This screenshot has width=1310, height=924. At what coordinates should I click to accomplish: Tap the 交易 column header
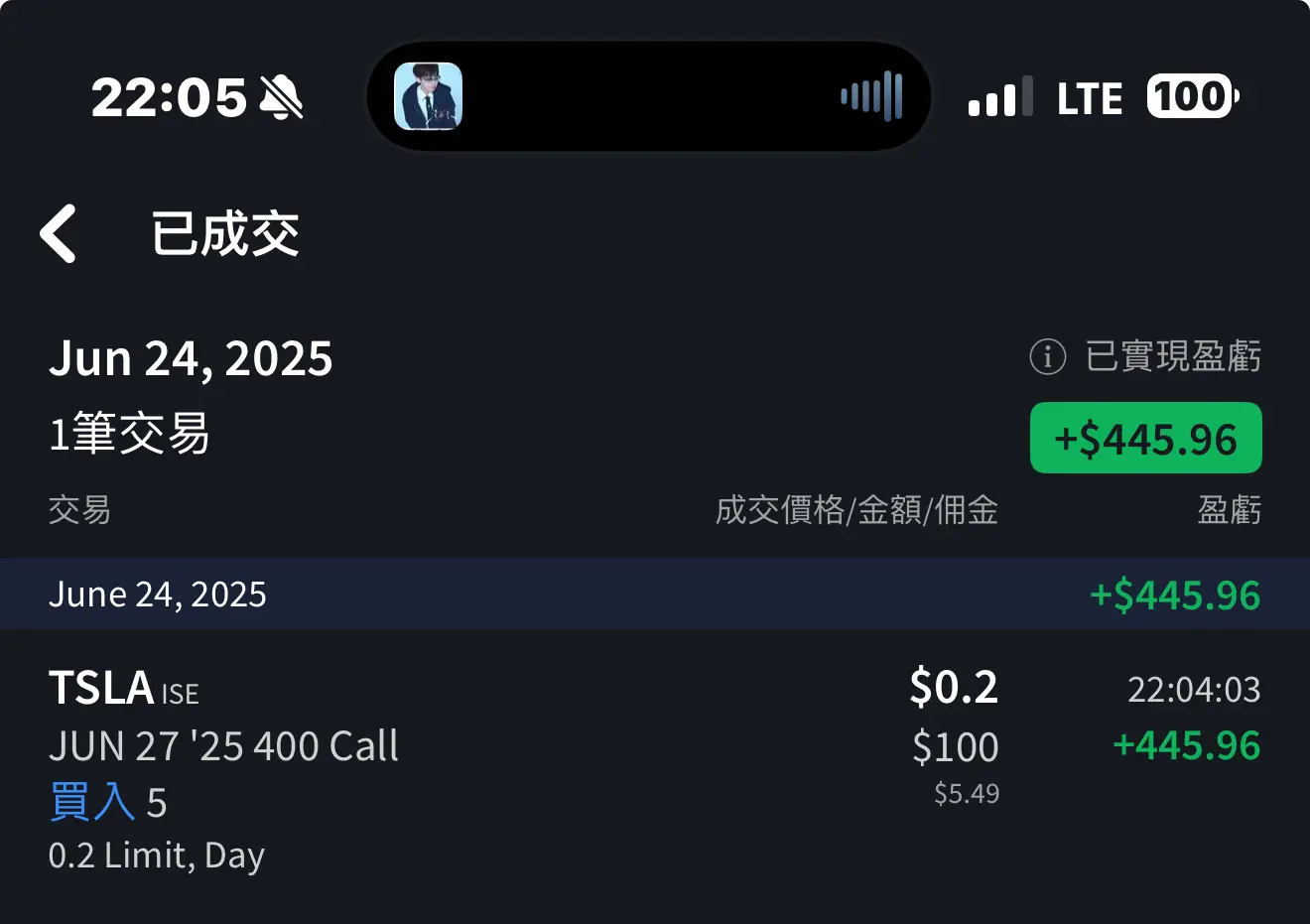tap(79, 510)
